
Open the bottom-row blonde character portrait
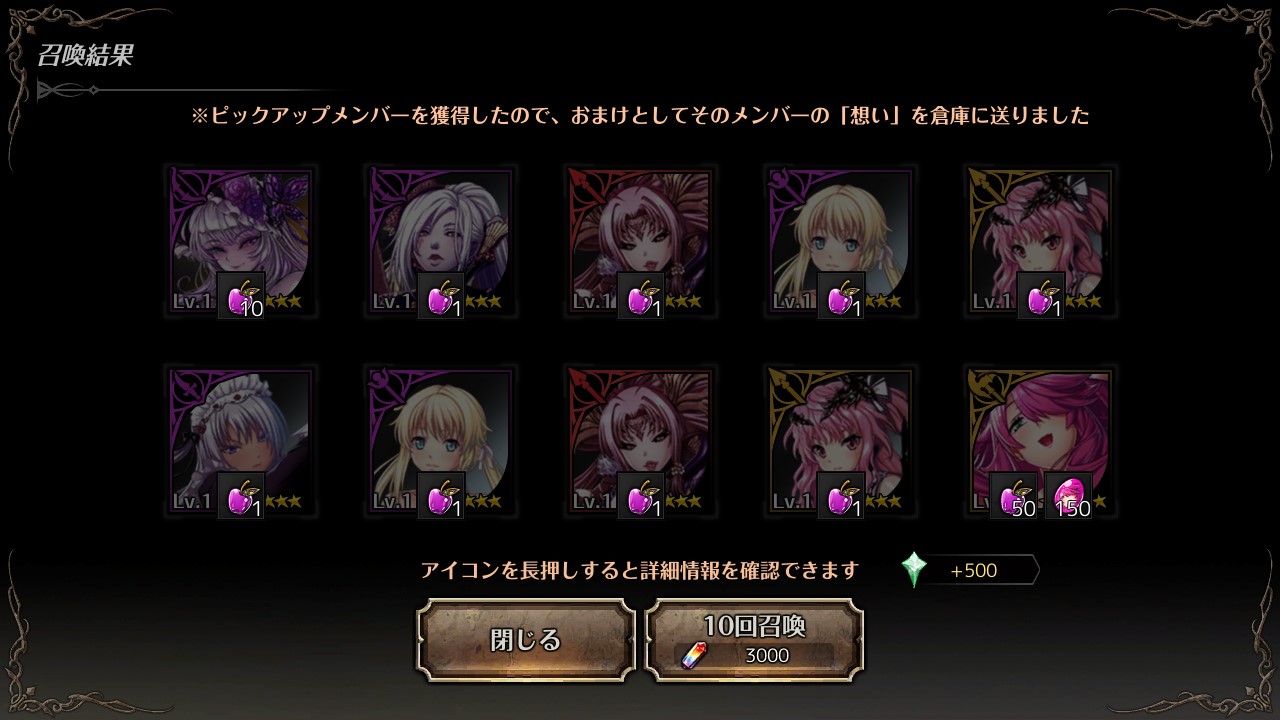coord(441,441)
